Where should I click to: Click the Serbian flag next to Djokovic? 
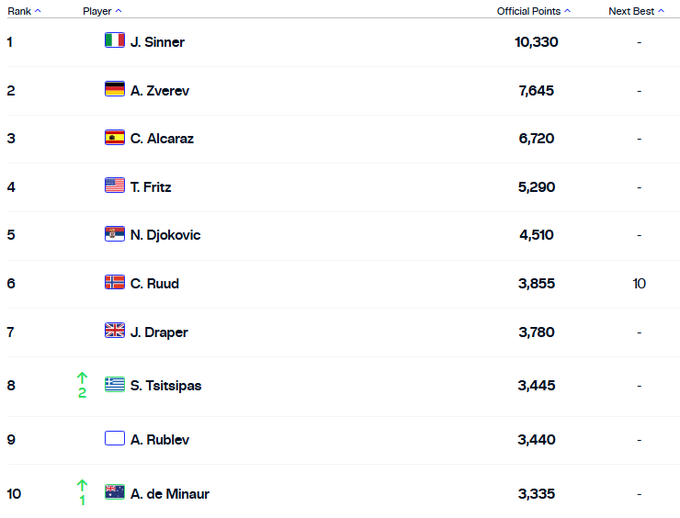pos(115,234)
